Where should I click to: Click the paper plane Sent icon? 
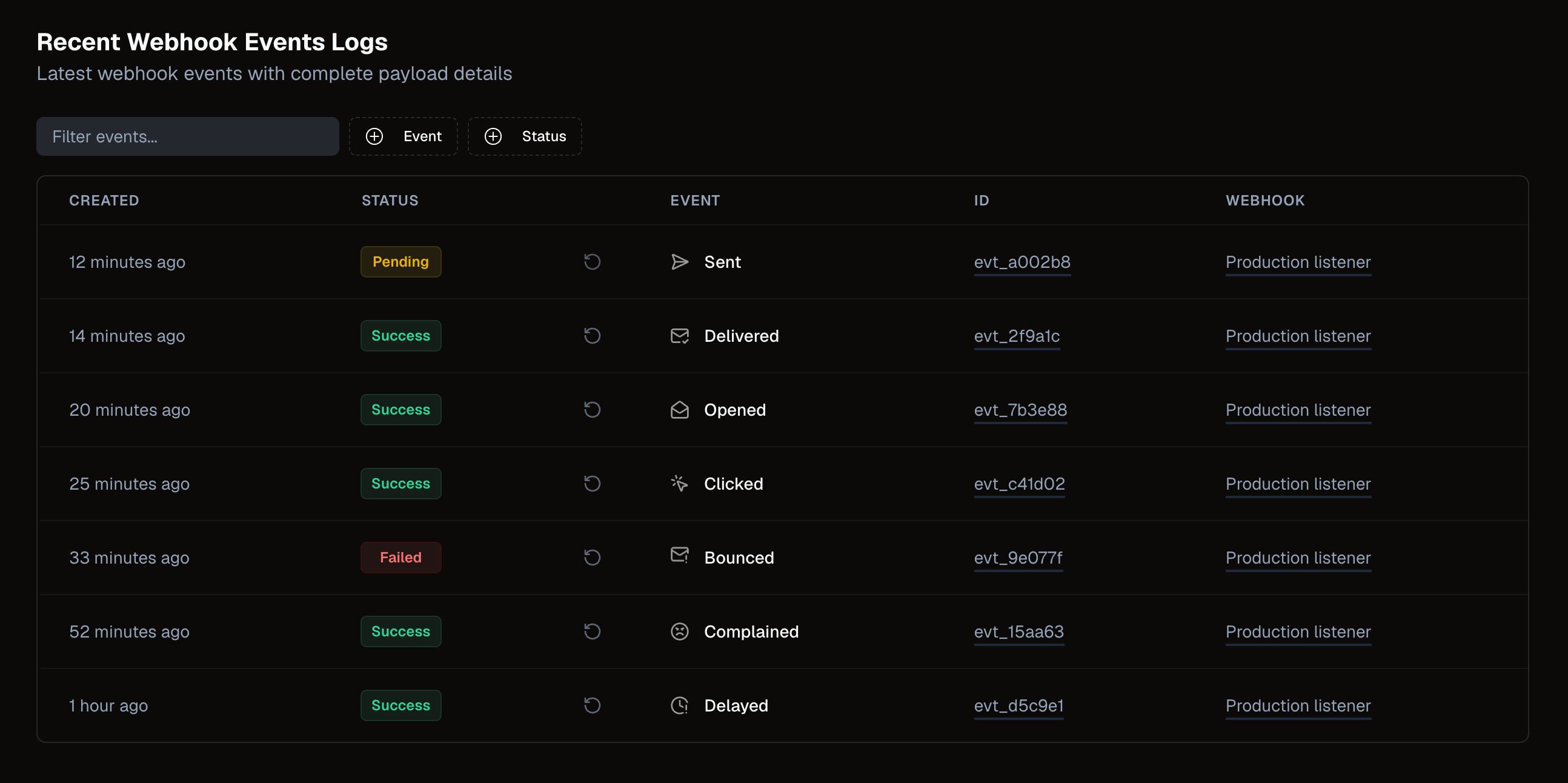679,262
